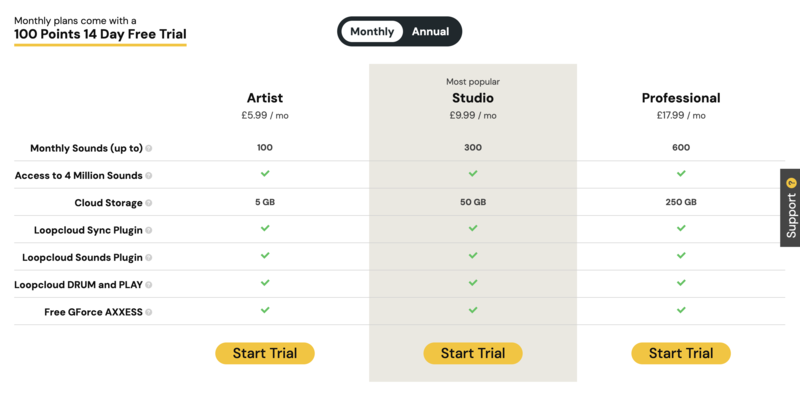Click the question mark on Support tab
Screen dimensions: 800x396
tap(791, 183)
